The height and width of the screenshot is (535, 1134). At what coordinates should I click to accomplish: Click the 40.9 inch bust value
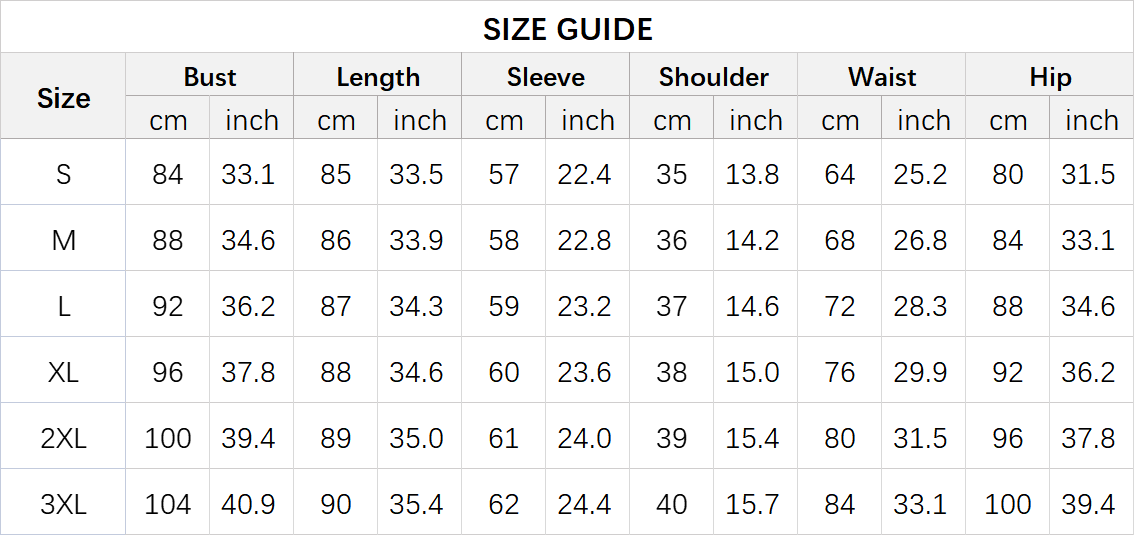pyautogui.click(x=248, y=504)
